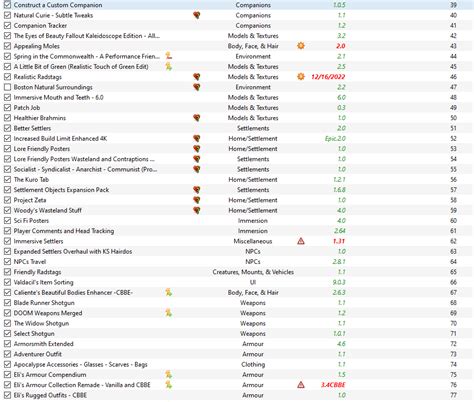Click heart flag icon on Realistic Radstags row
Viewport: 474px width, 402px height.
(x=197, y=77)
